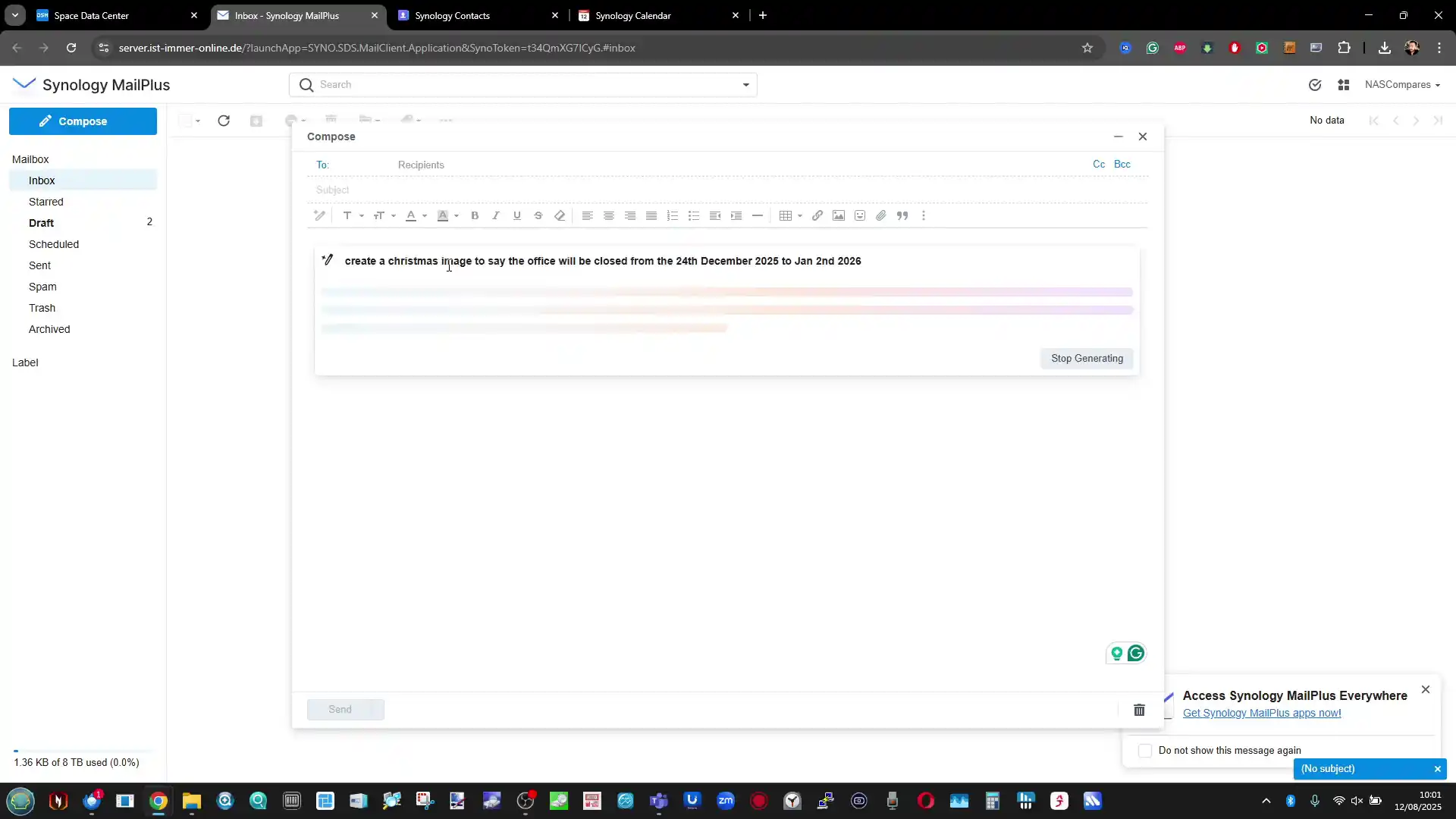Insert a blockquote with the quote icon
Image resolution: width=1456 pixels, height=819 pixels.
point(902,216)
